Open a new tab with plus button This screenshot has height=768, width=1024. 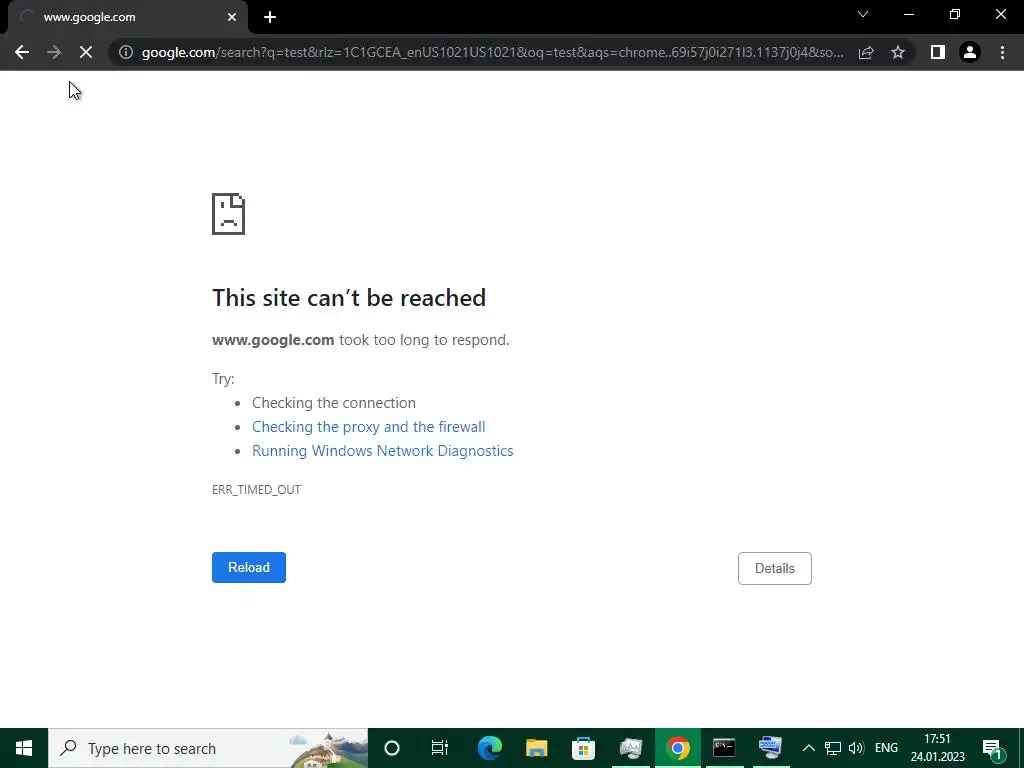270,17
